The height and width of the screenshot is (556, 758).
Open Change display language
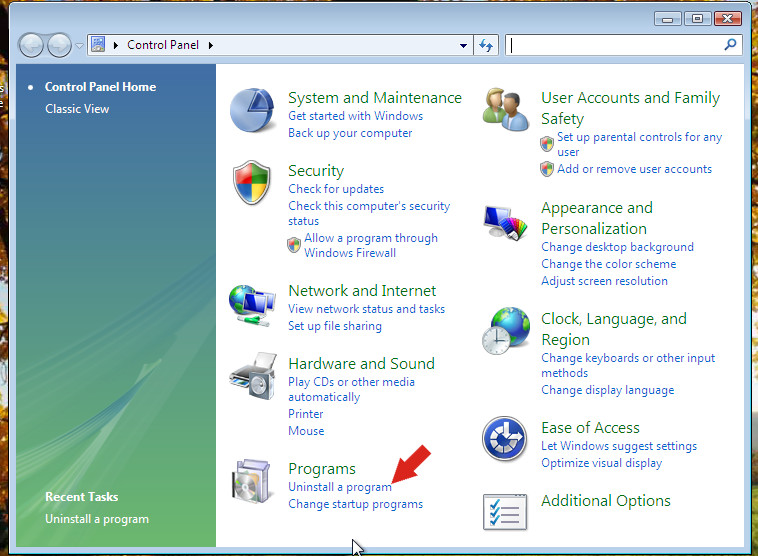[607, 390]
